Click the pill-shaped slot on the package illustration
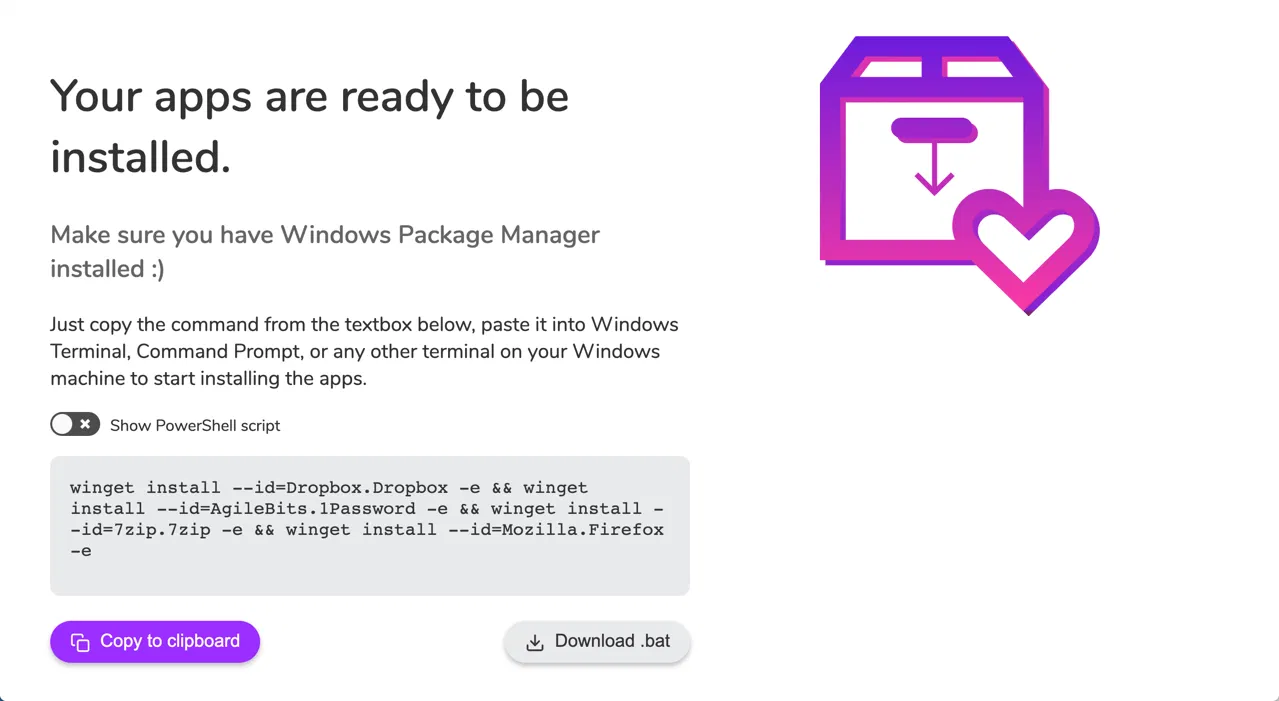The image size is (1279, 701). (x=933, y=129)
